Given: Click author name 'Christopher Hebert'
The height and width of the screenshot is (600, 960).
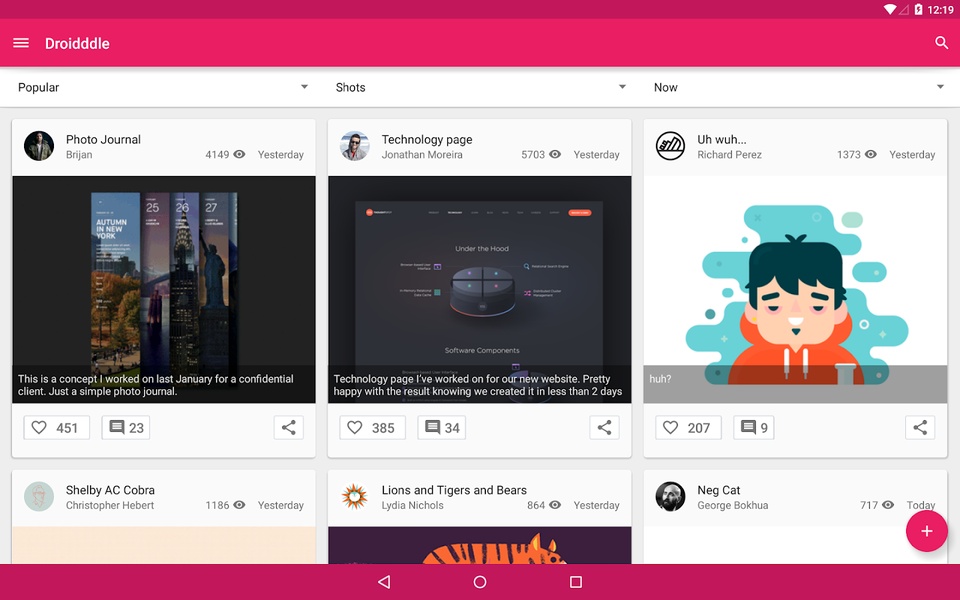Looking at the screenshot, I should (110, 505).
